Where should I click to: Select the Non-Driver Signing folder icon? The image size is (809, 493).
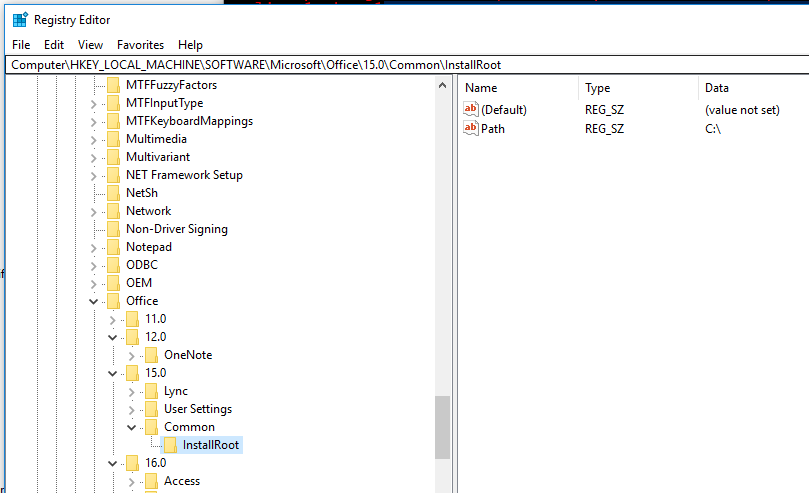[114, 229]
